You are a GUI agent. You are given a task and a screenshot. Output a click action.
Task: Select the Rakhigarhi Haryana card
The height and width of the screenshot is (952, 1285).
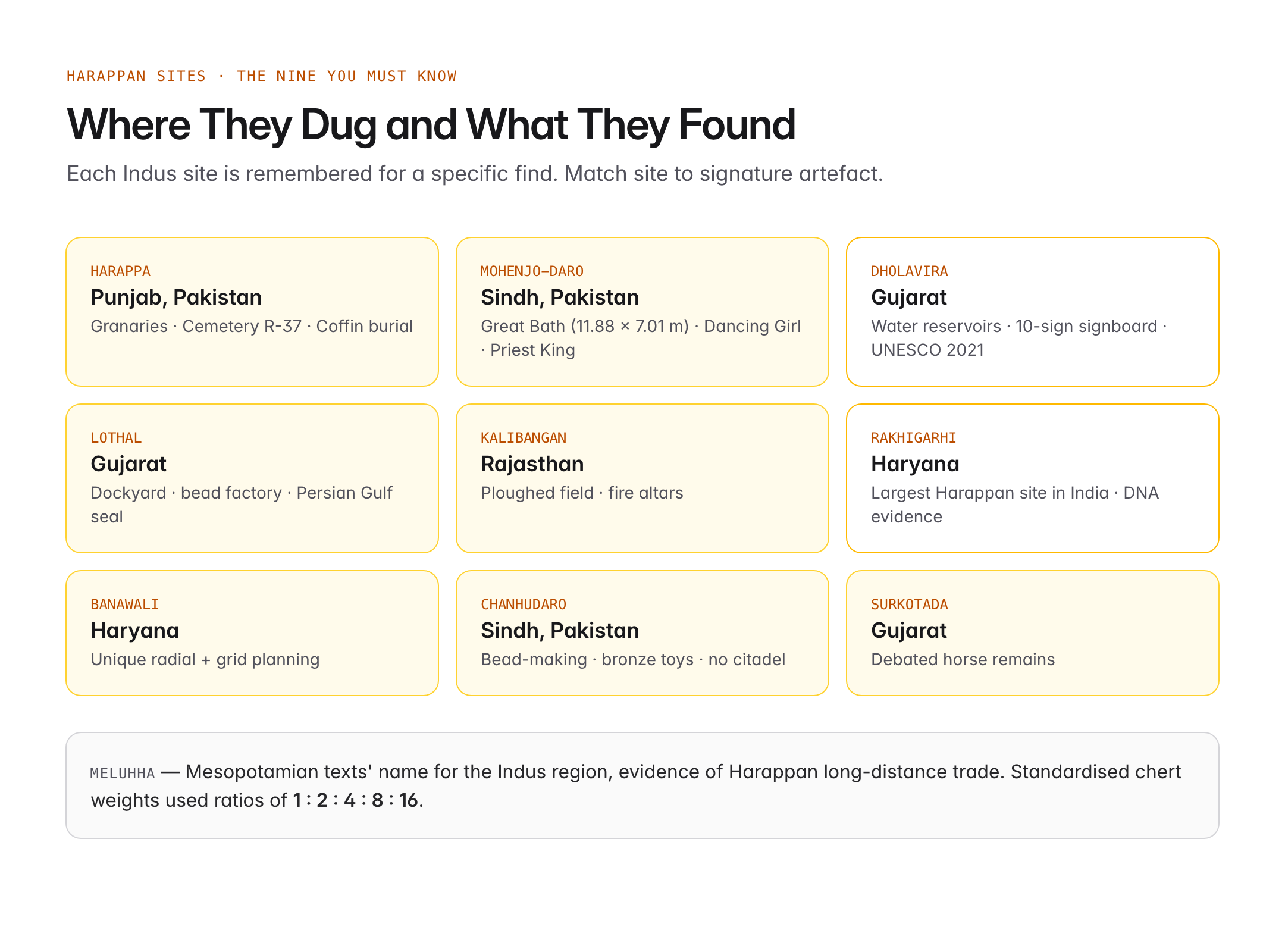tap(1033, 478)
